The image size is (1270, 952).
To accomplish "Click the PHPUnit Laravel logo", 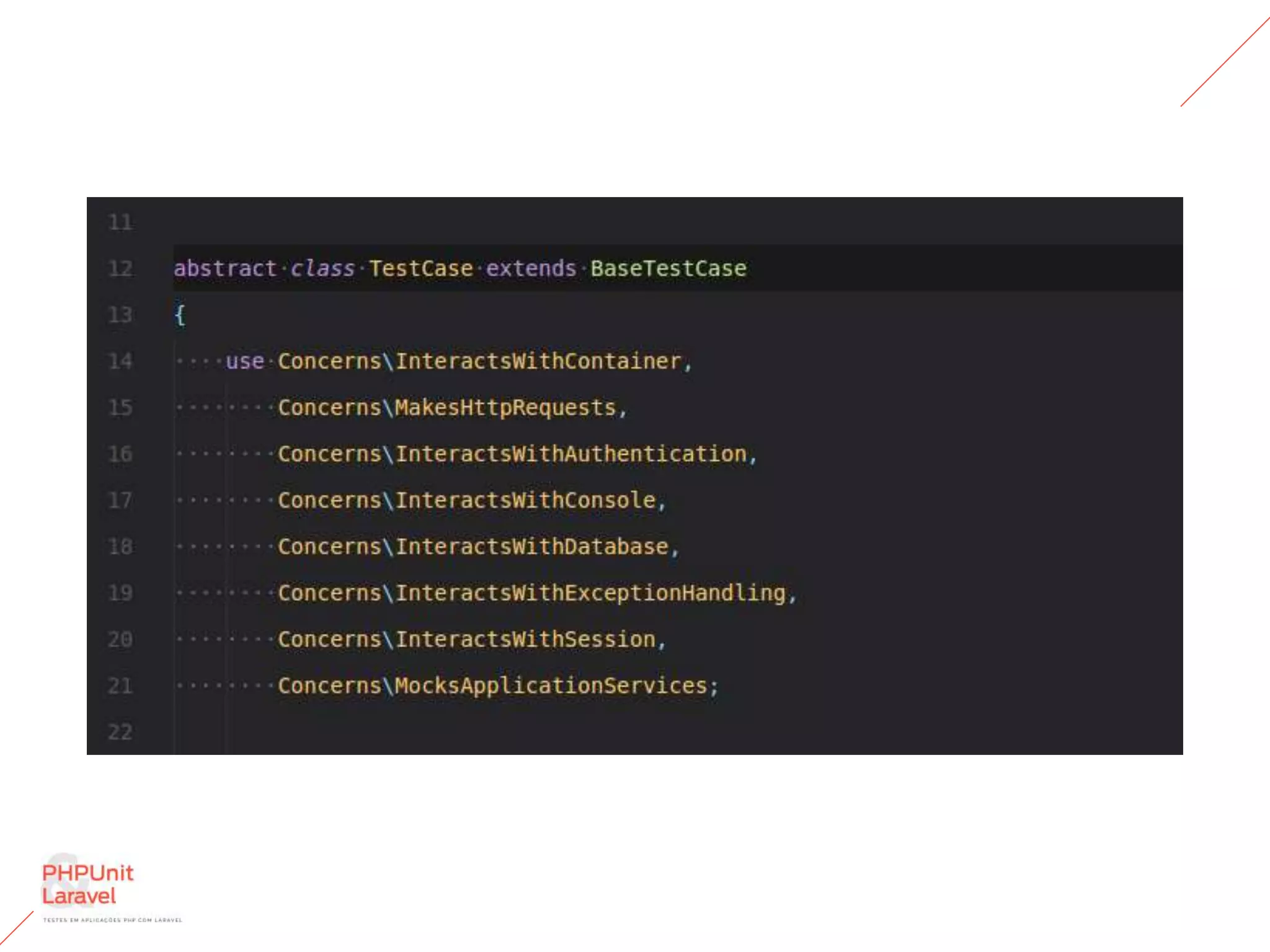I will (87, 884).
